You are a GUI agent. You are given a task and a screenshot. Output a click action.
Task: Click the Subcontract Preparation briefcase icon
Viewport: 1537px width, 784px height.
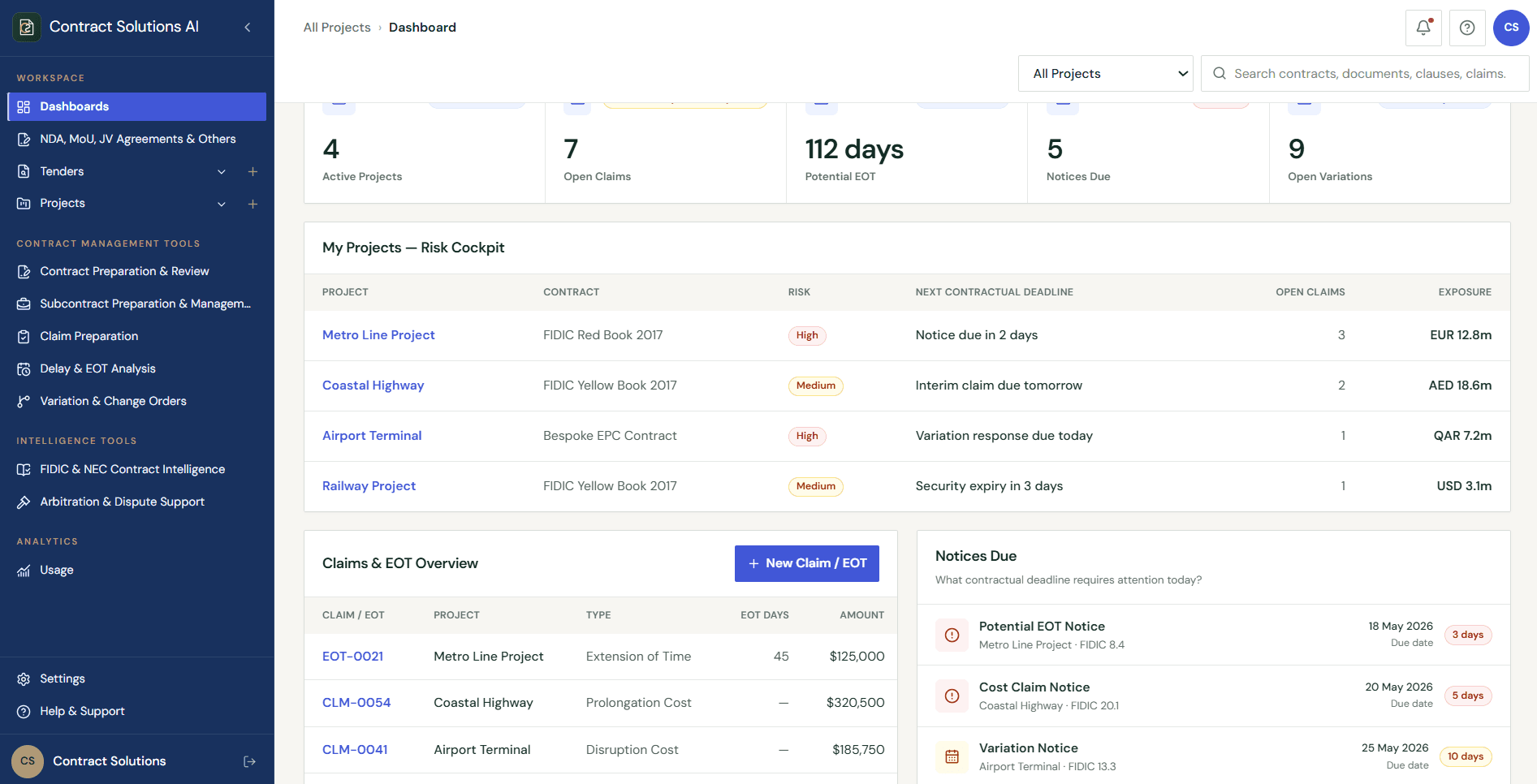(24, 304)
